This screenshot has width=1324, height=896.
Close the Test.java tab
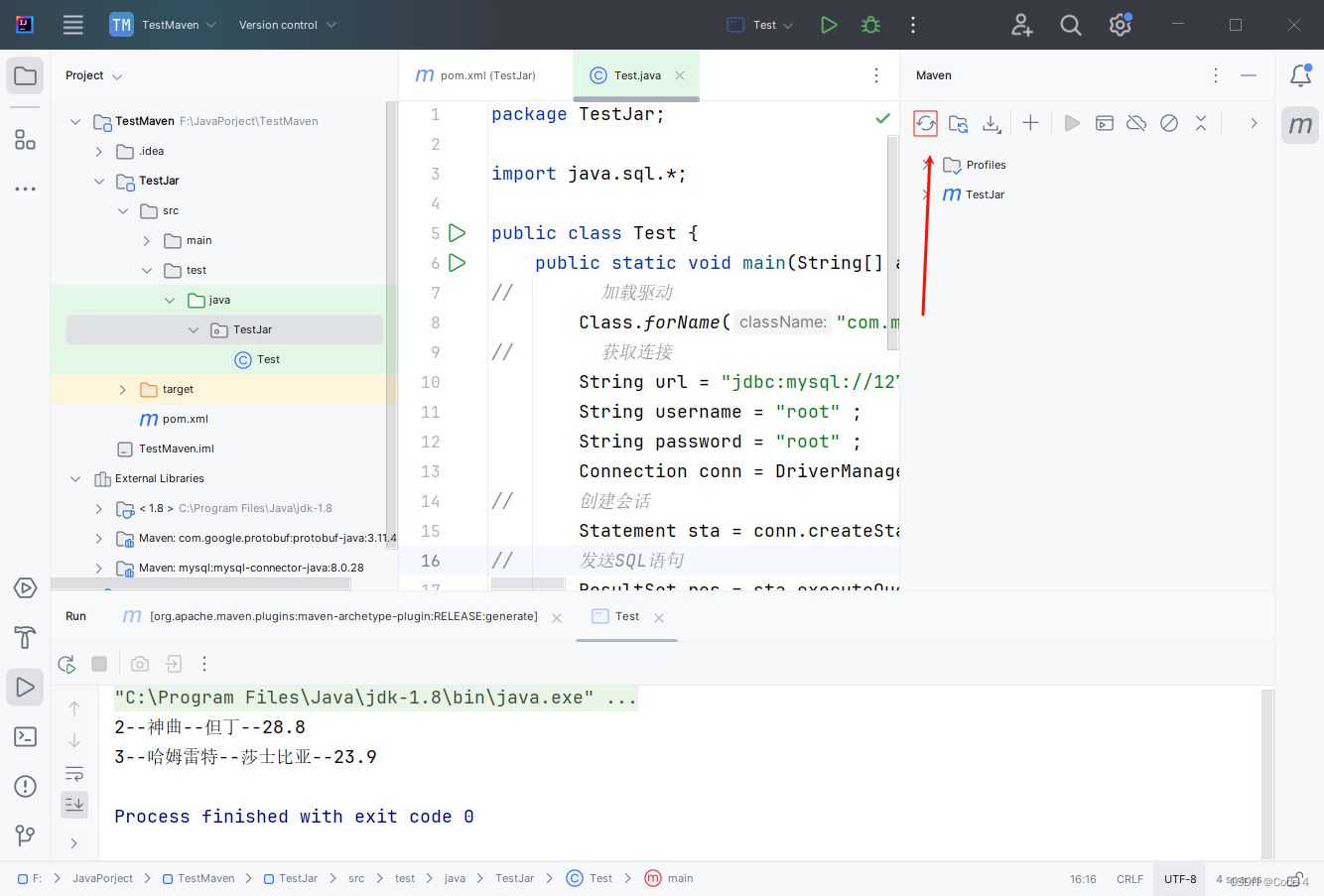point(680,75)
